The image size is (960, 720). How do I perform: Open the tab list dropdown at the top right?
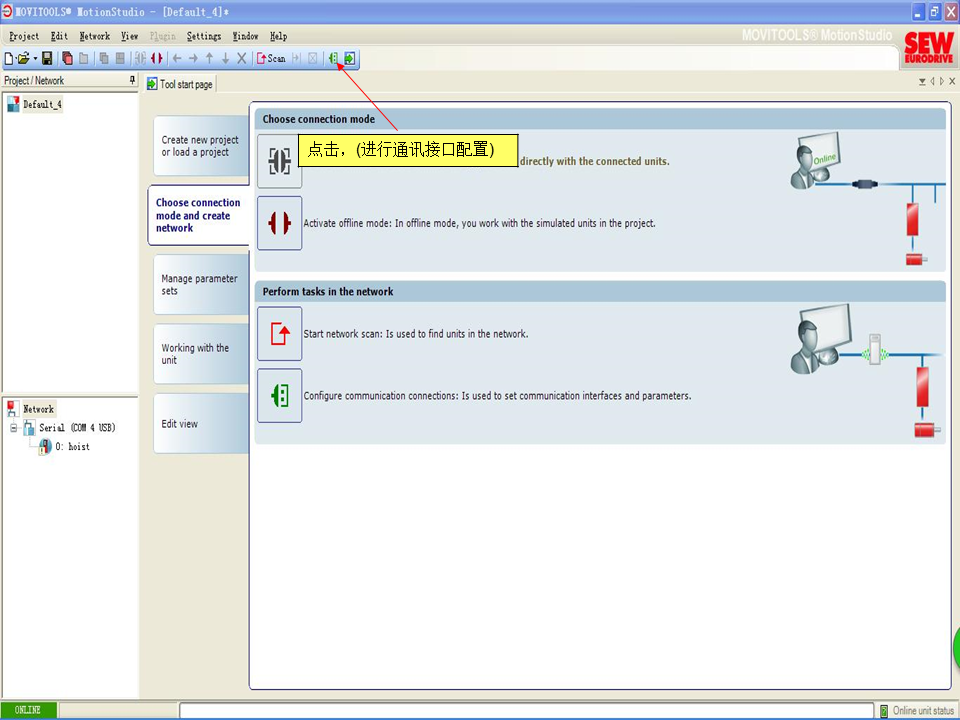click(922, 82)
